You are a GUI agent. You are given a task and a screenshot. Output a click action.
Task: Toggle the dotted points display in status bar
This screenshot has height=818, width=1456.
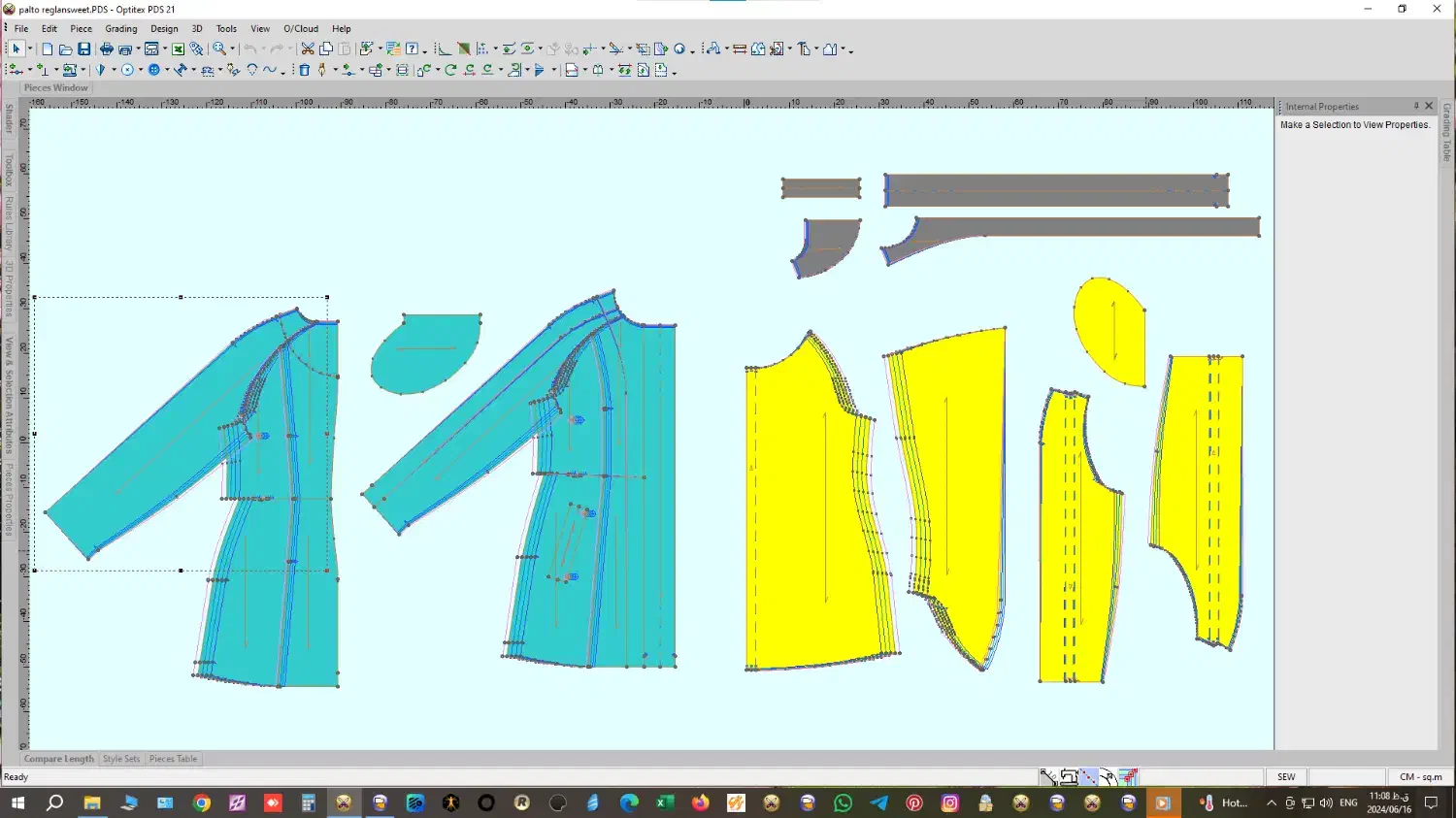1088,776
